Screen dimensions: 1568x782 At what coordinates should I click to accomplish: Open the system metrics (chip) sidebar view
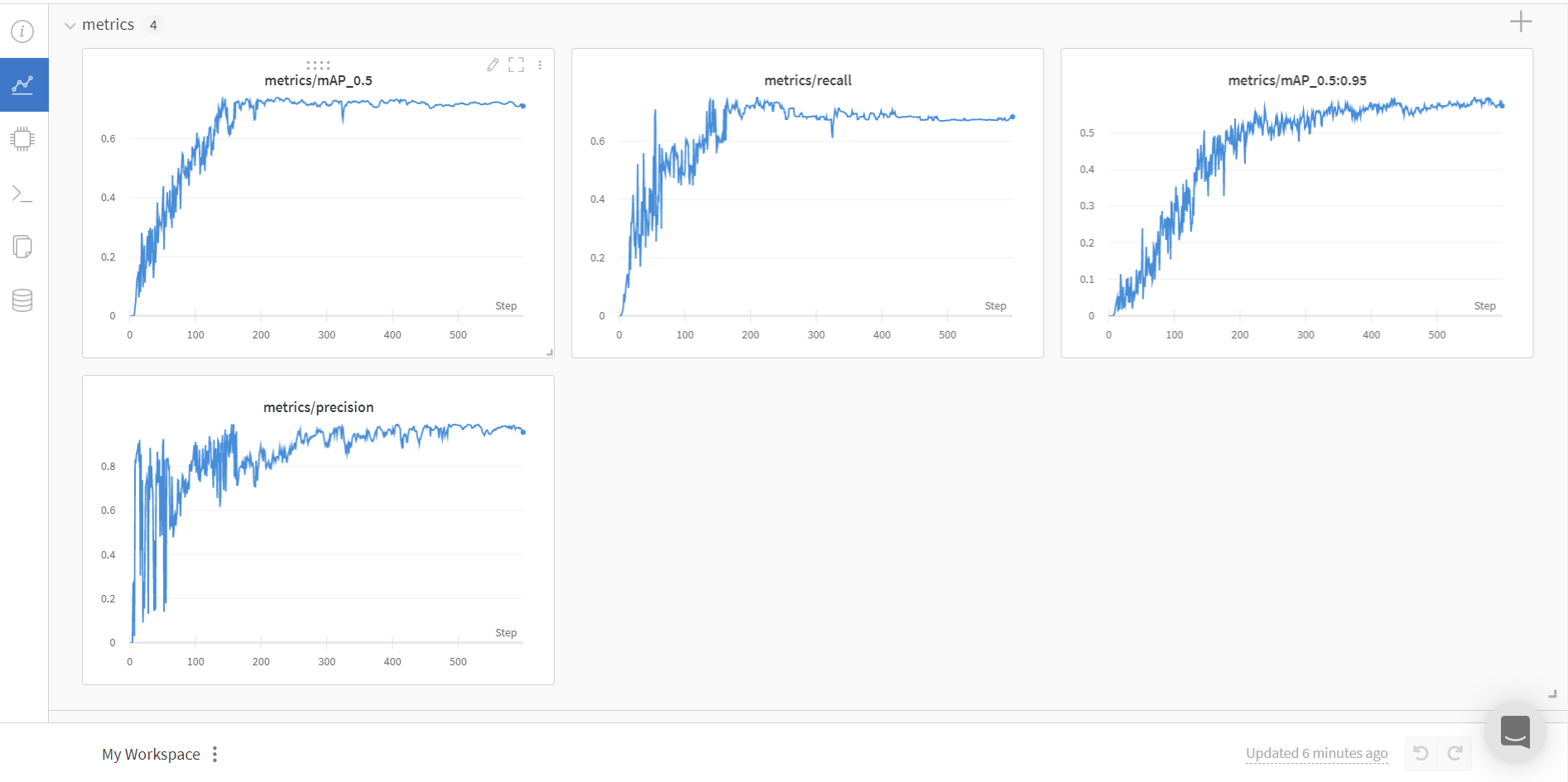[x=22, y=138]
